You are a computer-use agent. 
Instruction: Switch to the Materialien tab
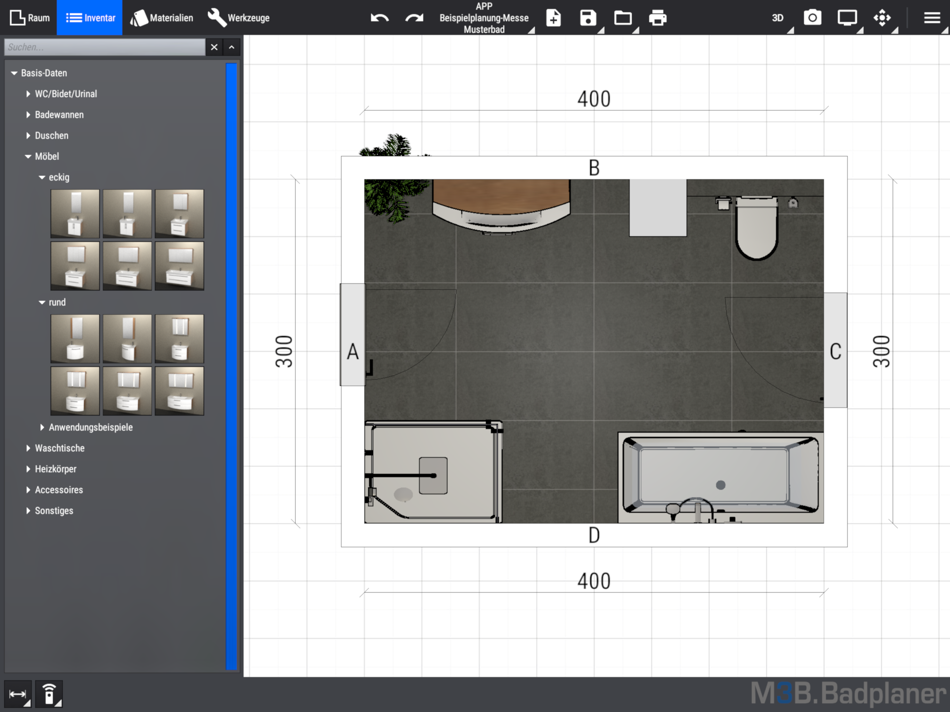coord(162,18)
